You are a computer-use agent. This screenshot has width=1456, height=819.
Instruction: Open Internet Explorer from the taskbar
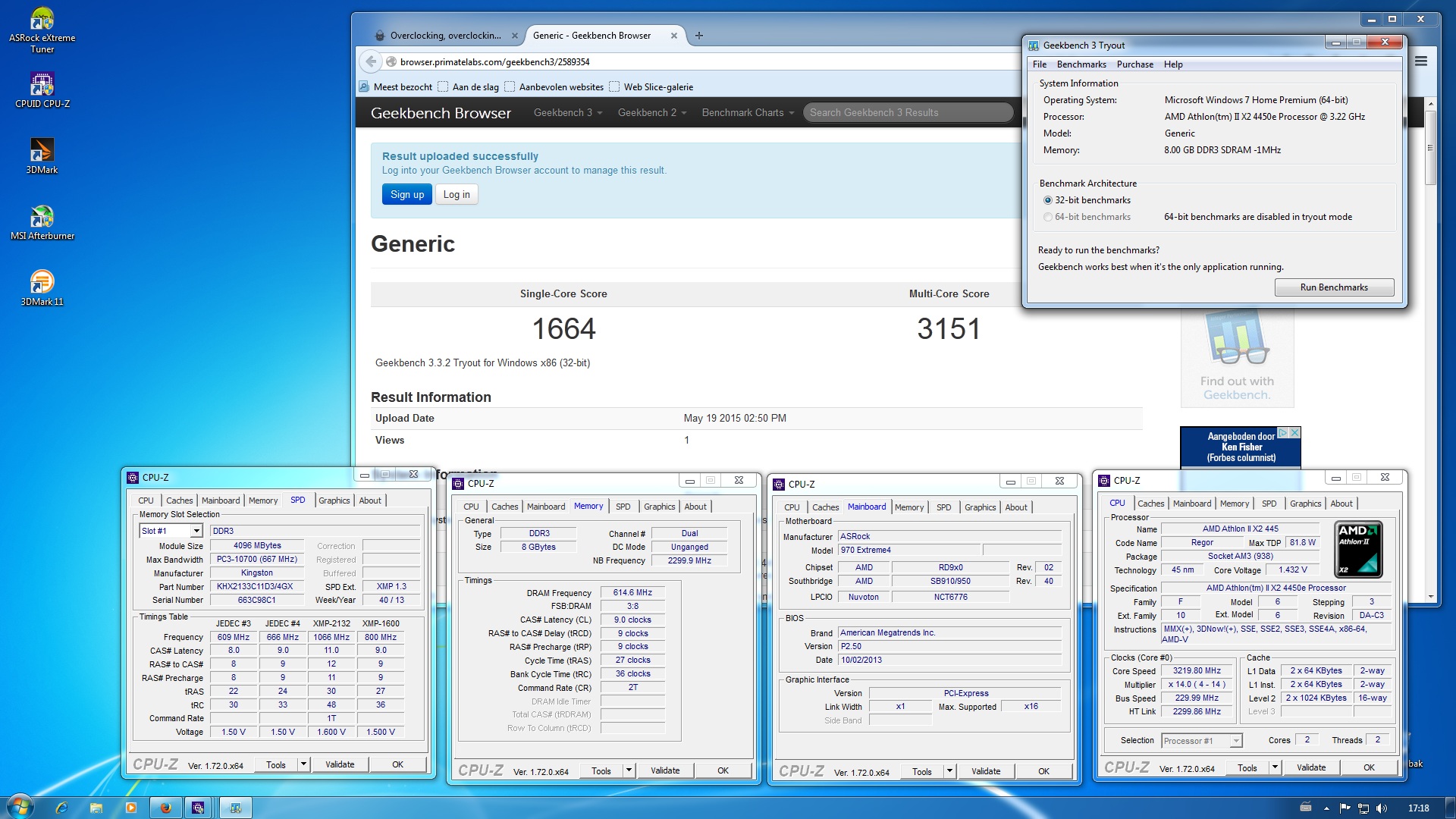tap(61, 808)
